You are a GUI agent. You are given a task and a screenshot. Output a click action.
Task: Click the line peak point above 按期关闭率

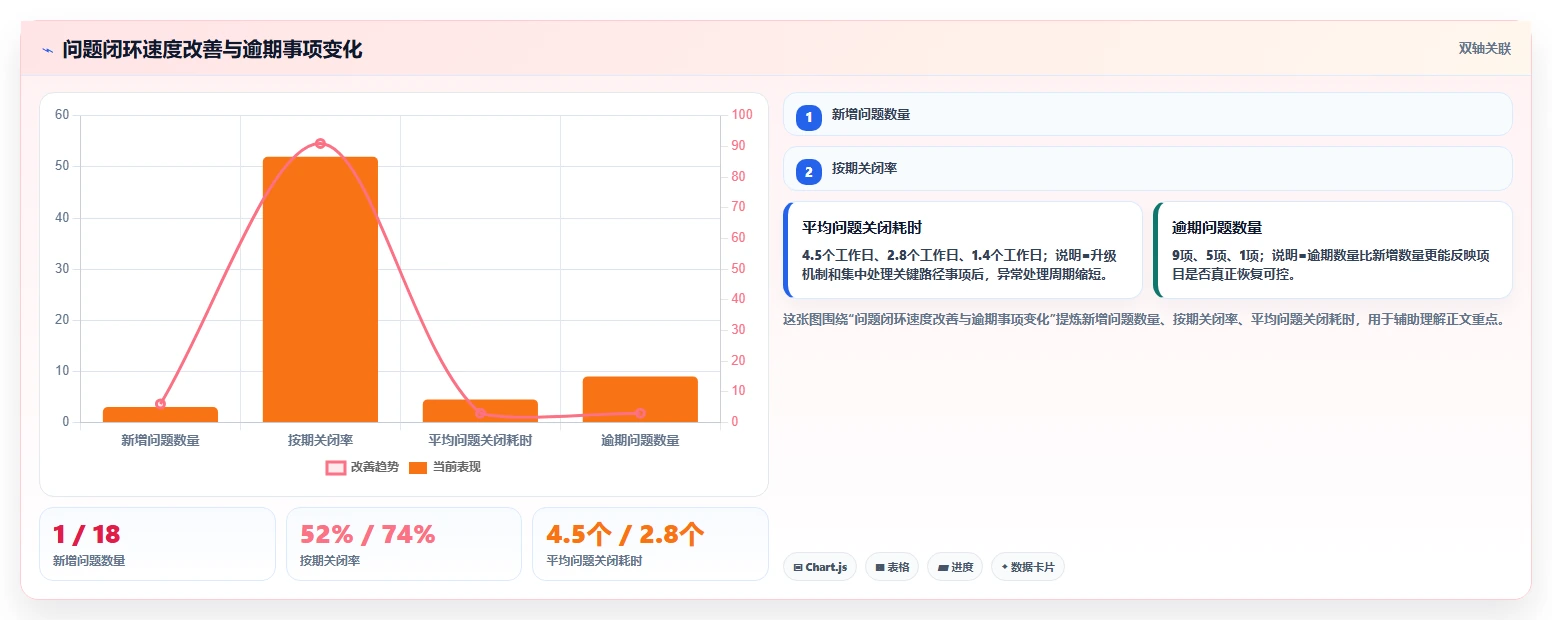tap(320, 143)
